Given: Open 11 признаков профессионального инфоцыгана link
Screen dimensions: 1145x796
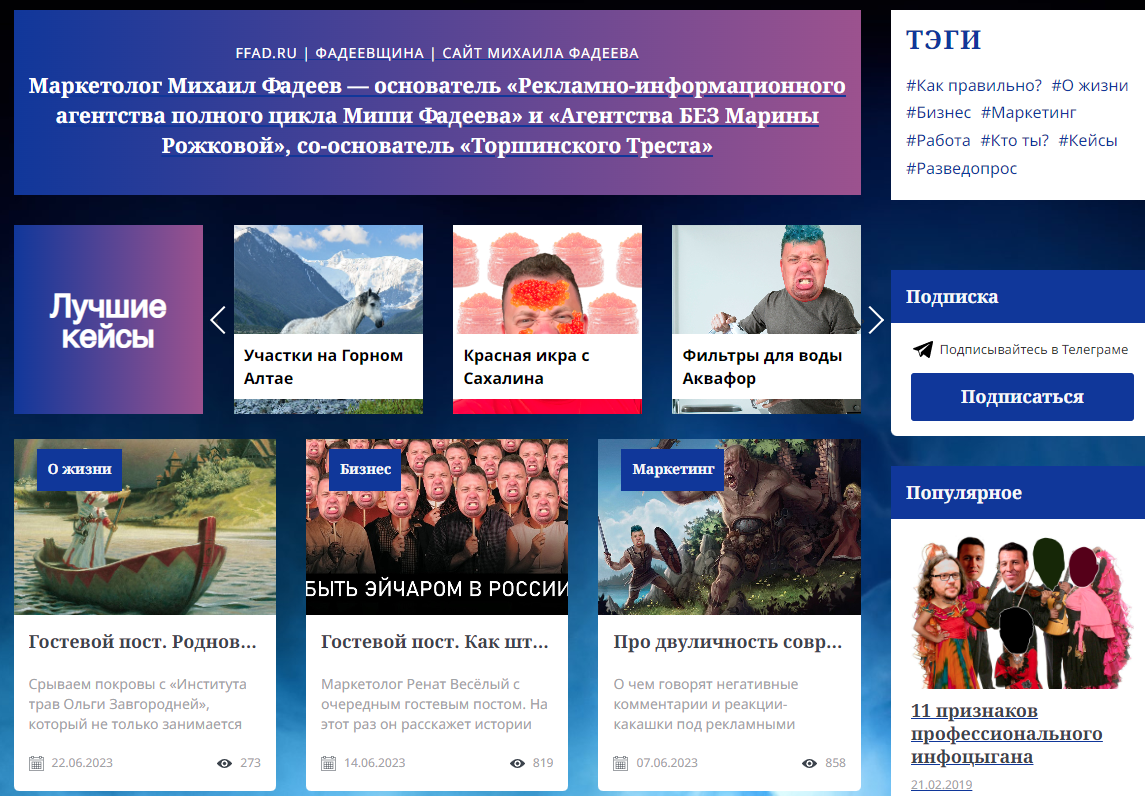Looking at the screenshot, I should 1006,733.
